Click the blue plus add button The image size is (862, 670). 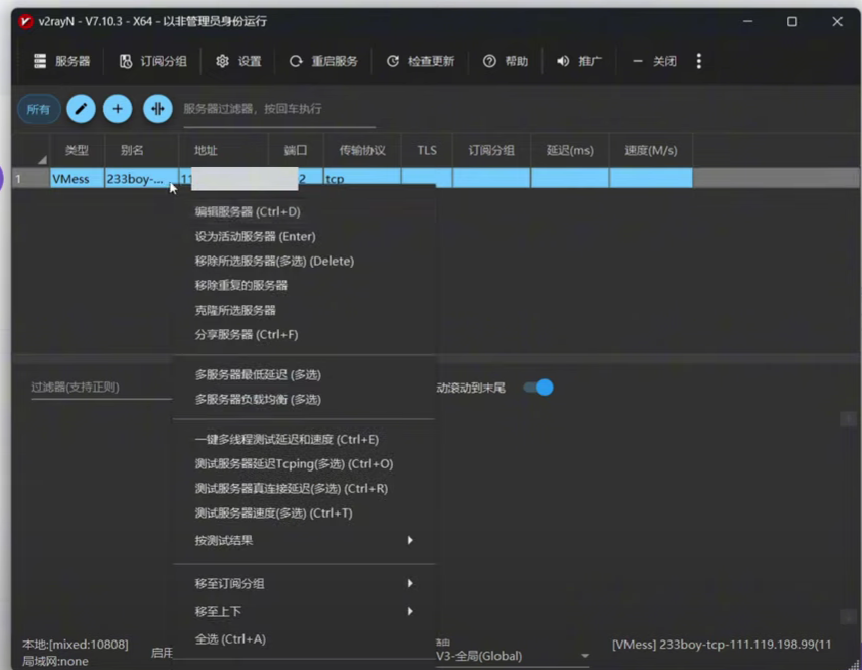[118, 109]
